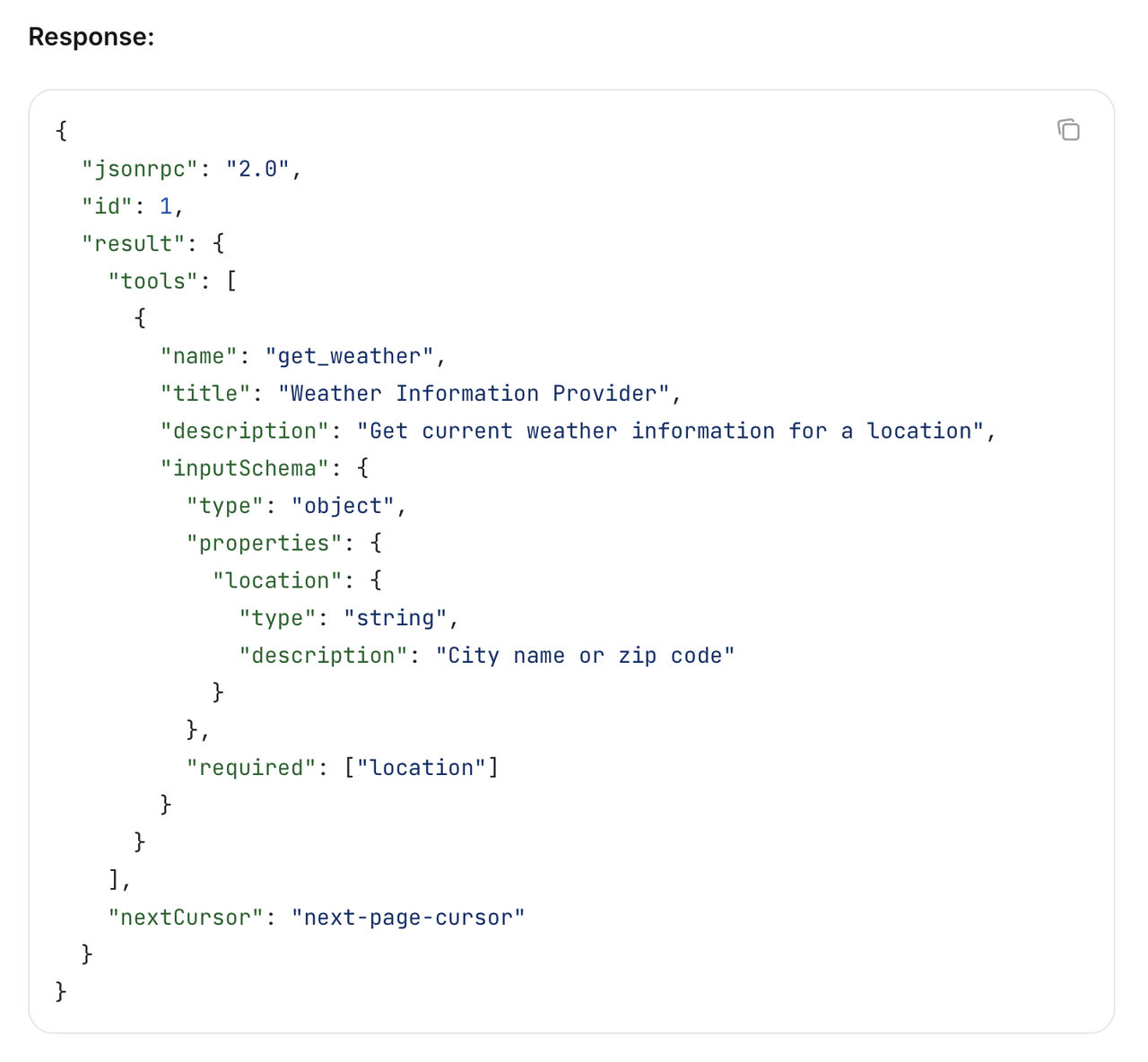Click the "next-page-cursor" string value
1148x1062 pixels.
click(408, 918)
